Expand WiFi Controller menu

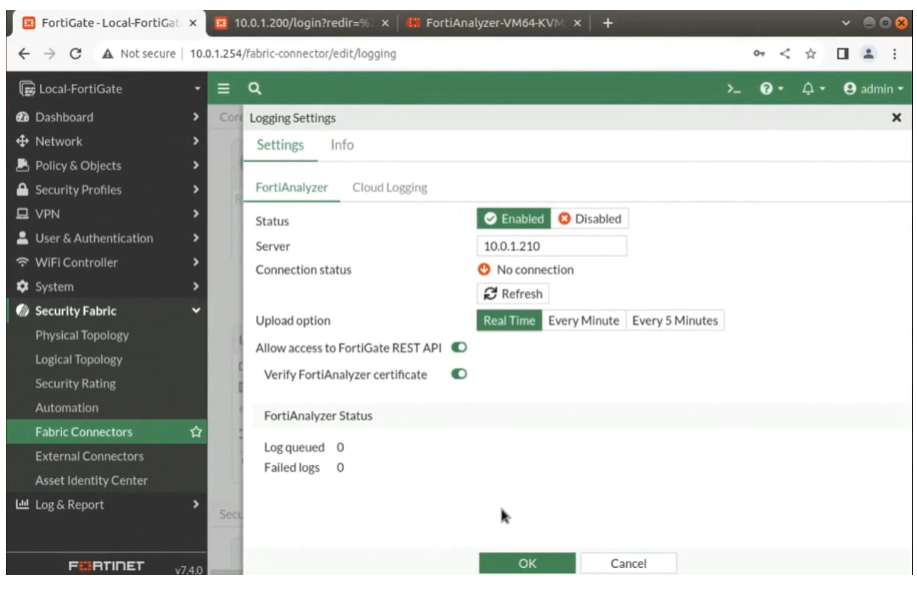[106, 263]
